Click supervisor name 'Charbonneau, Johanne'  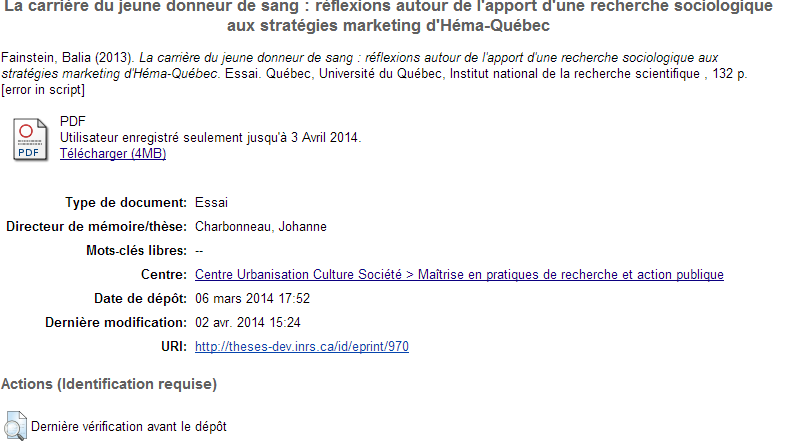point(261,227)
